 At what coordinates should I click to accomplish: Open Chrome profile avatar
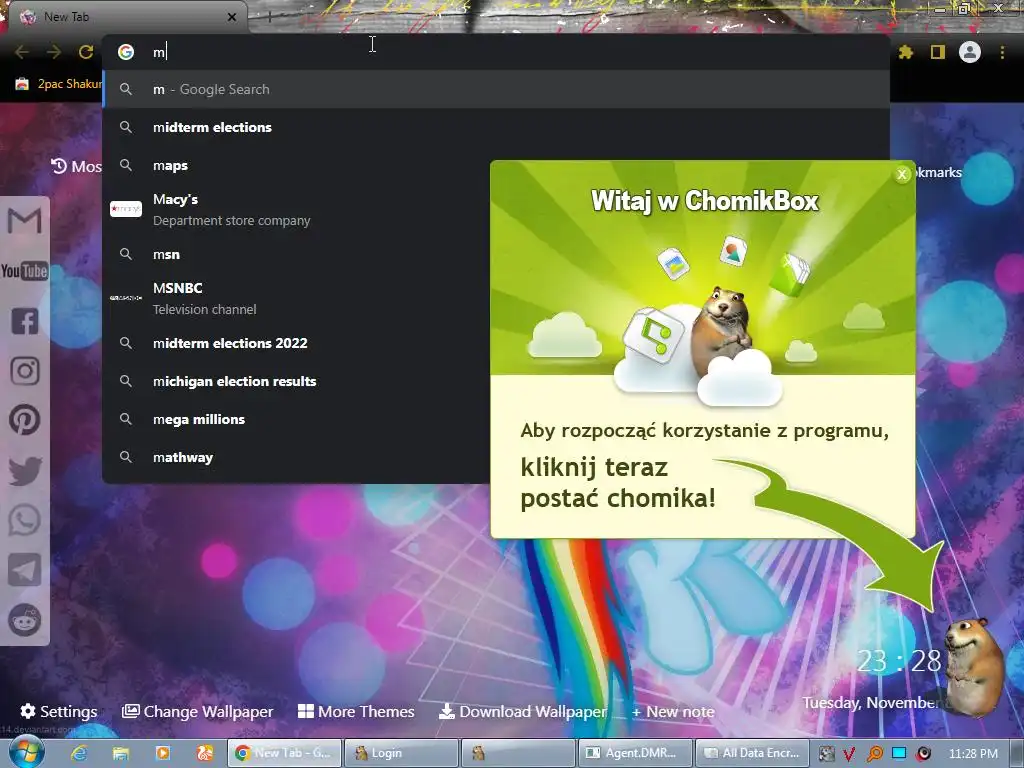[970, 52]
